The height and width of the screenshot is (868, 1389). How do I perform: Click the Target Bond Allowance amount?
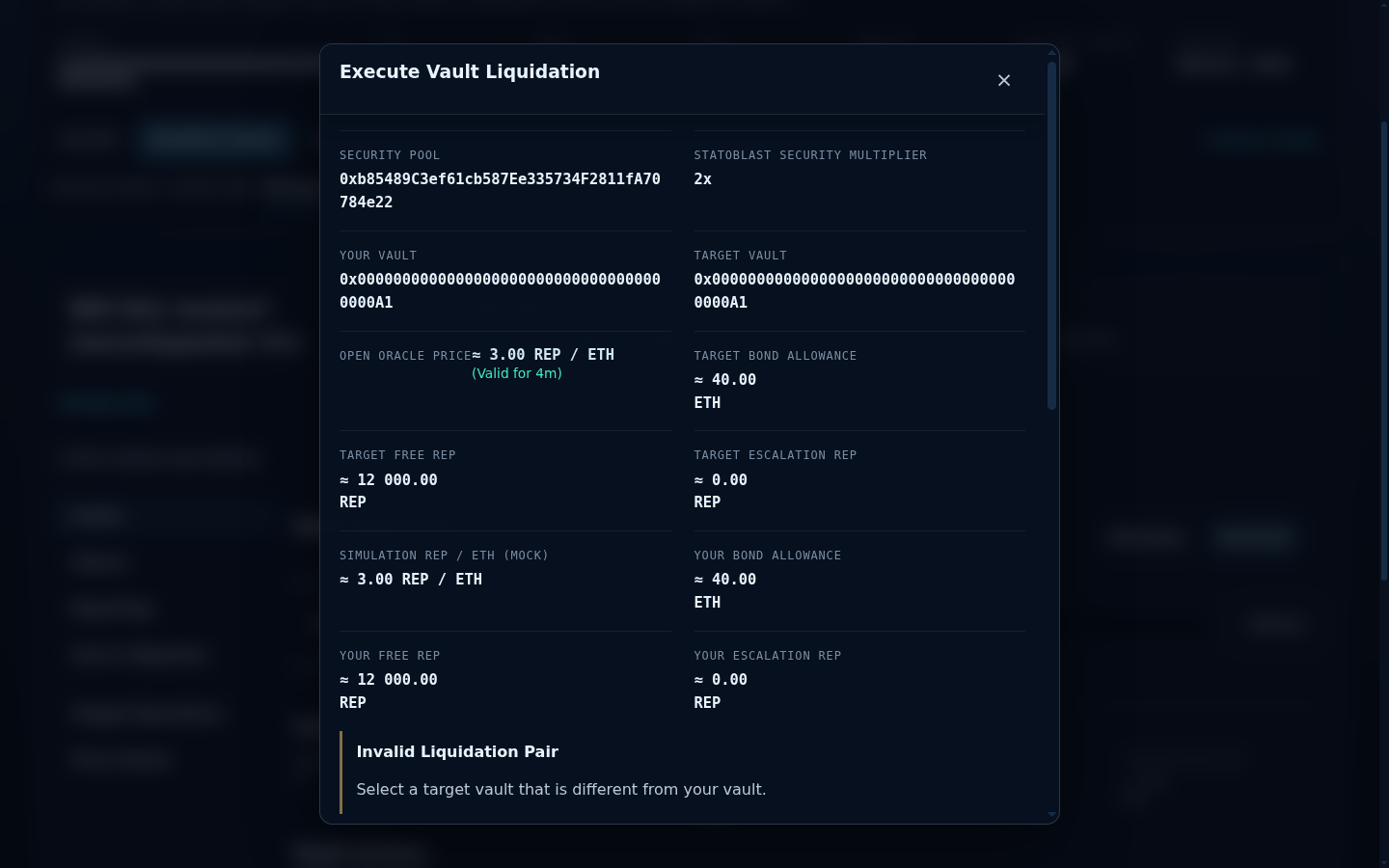tap(725, 391)
